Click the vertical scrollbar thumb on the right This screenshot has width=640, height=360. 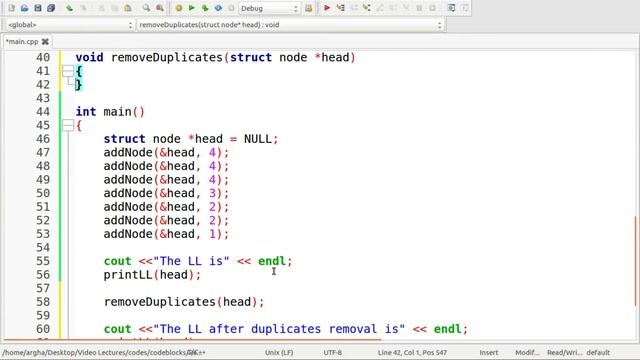click(x=635, y=261)
